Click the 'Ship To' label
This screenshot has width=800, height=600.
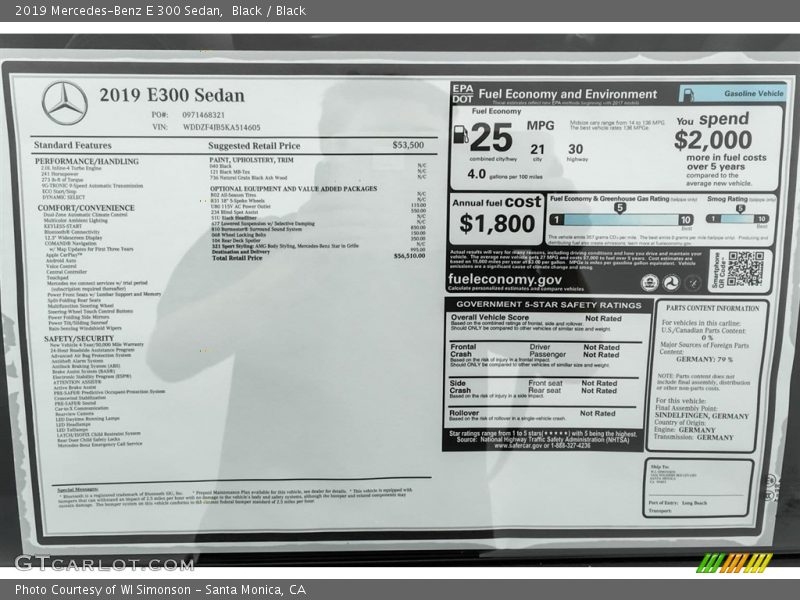tap(659, 467)
